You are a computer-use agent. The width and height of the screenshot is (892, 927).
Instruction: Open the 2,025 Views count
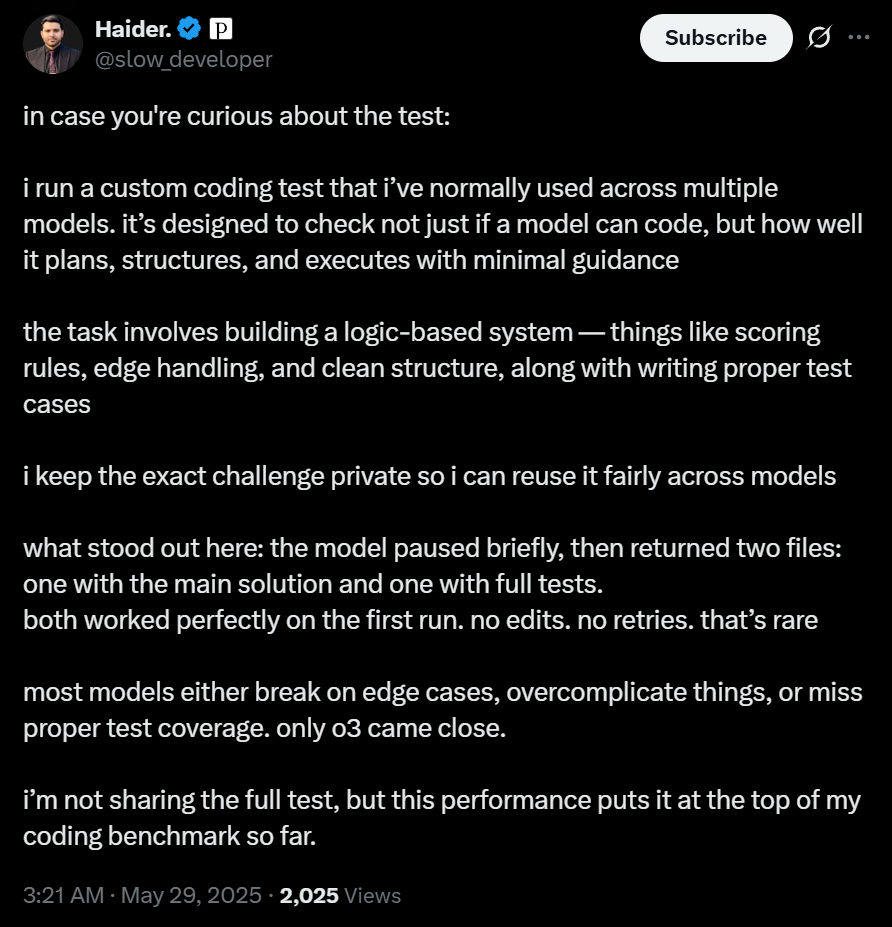pos(340,895)
